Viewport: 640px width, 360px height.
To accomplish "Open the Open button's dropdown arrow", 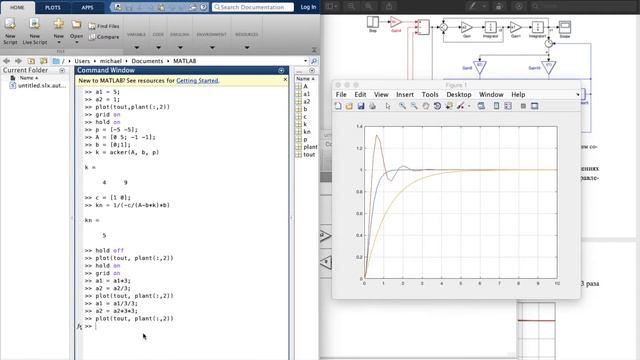I will click(76, 42).
